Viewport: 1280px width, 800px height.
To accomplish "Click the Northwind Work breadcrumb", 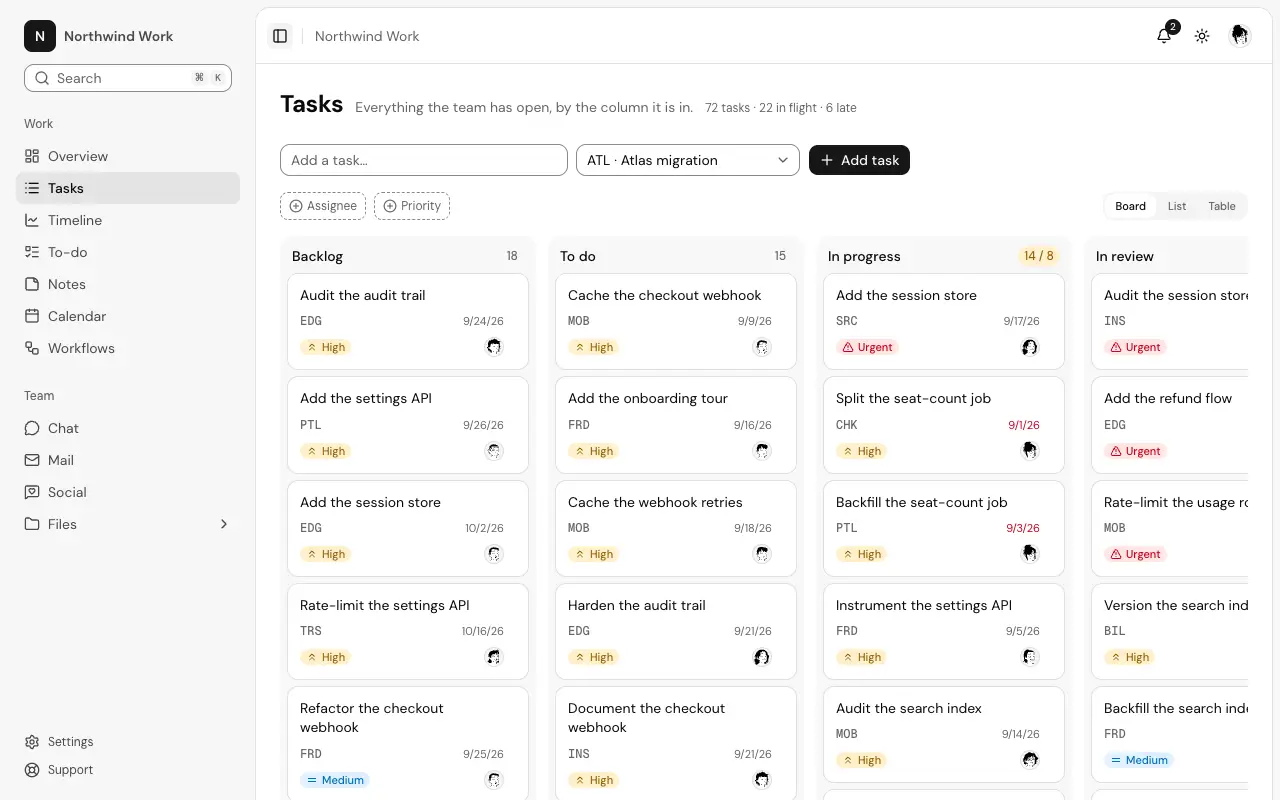I will (x=367, y=36).
